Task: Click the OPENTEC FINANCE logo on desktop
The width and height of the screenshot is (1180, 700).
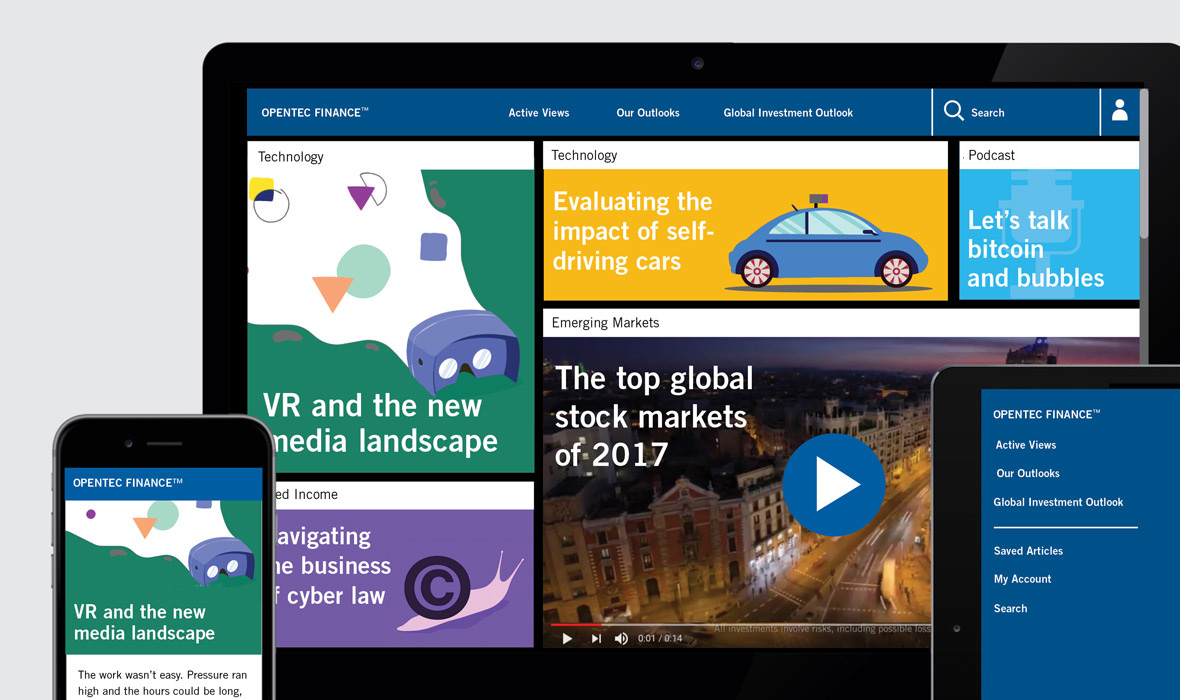Action: [x=314, y=113]
